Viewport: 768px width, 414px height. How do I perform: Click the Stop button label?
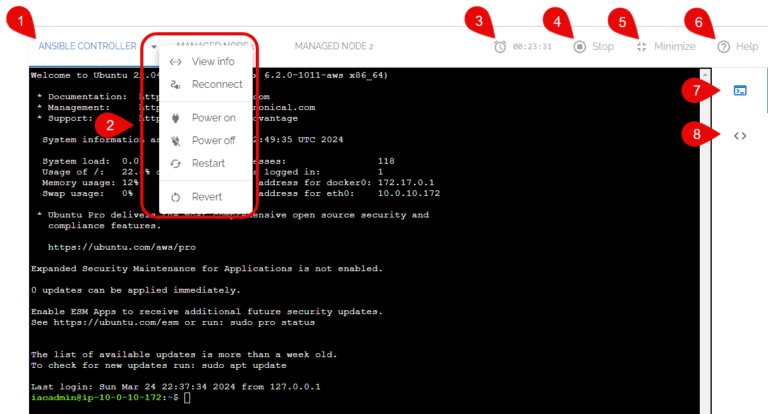[603, 46]
